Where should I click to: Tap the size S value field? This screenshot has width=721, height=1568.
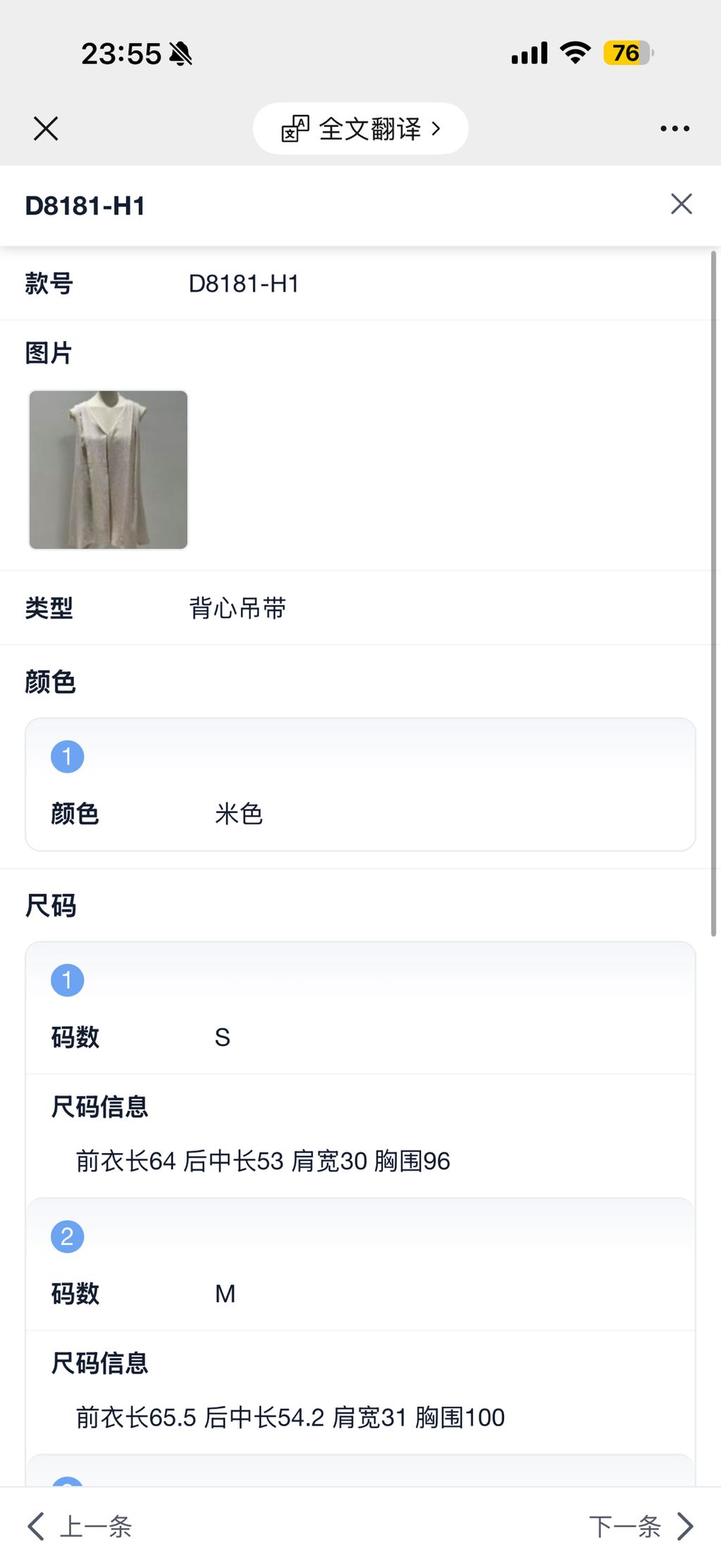(x=222, y=1038)
